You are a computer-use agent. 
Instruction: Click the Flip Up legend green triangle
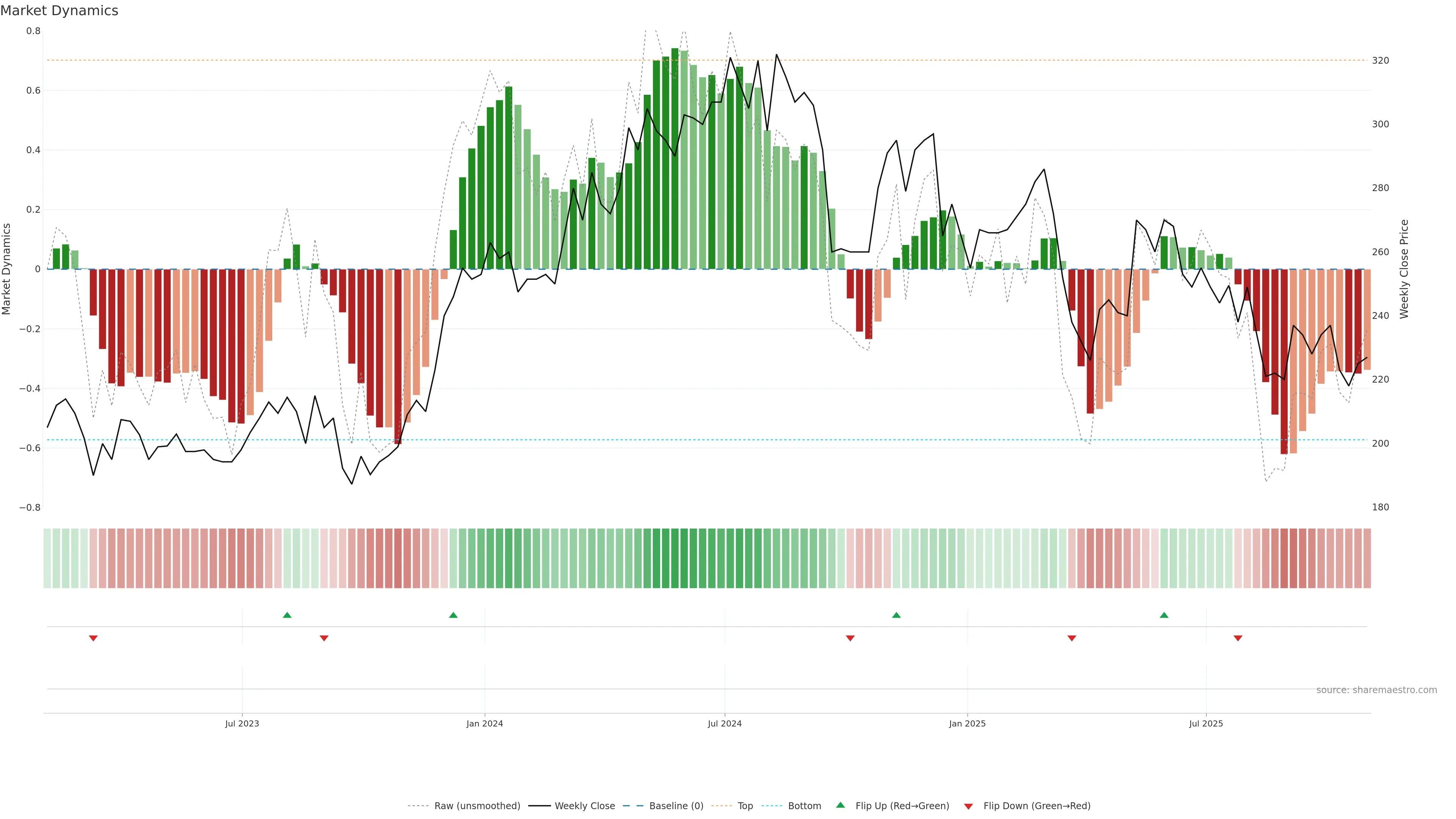click(x=841, y=805)
